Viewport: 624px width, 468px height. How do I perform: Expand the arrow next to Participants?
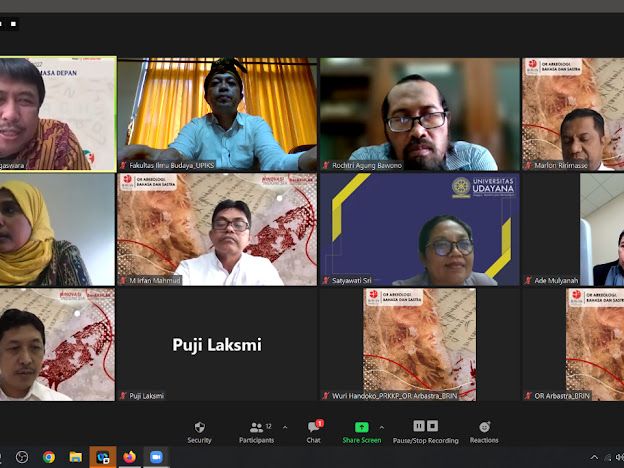click(x=285, y=426)
